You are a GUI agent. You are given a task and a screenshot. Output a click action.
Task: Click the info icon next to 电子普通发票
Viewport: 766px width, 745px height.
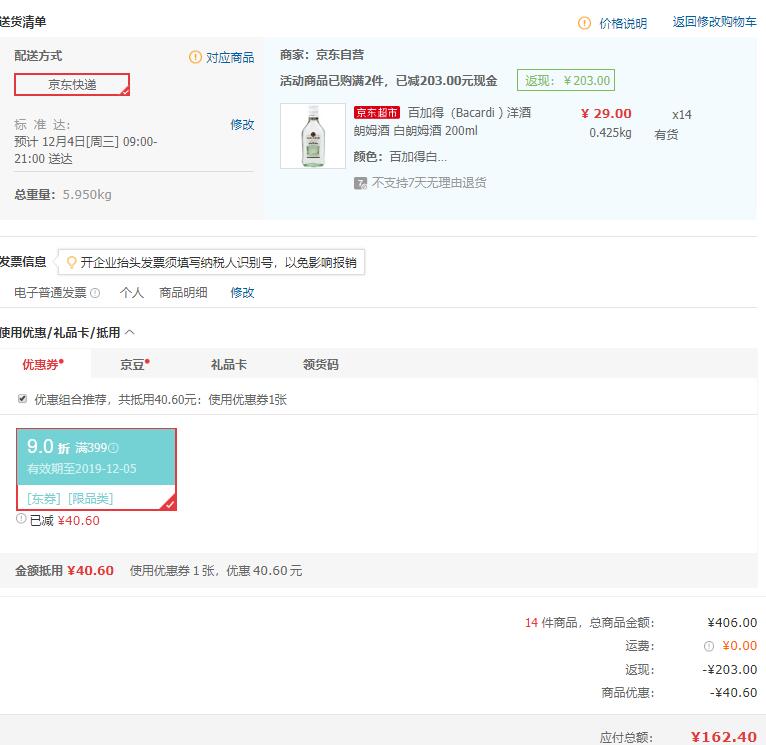[x=95, y=293]
